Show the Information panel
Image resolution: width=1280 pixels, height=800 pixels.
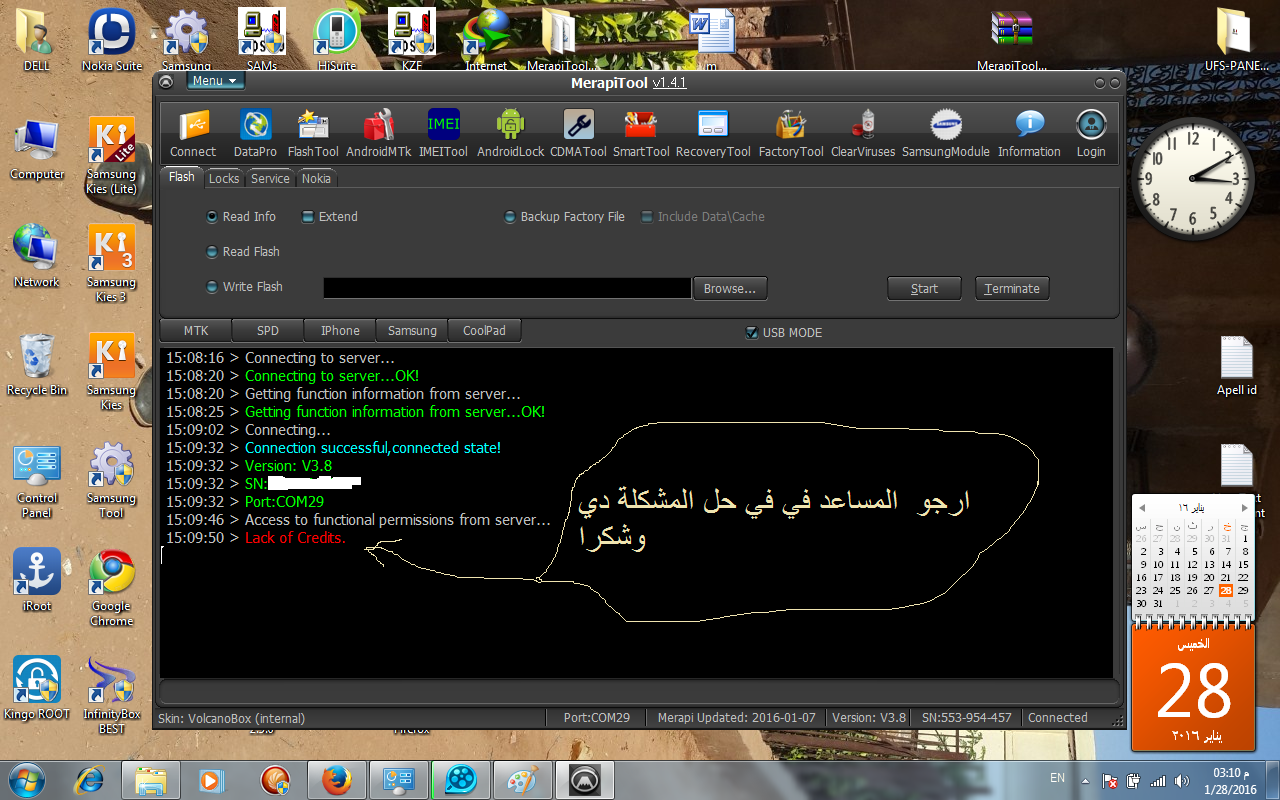1029,133
